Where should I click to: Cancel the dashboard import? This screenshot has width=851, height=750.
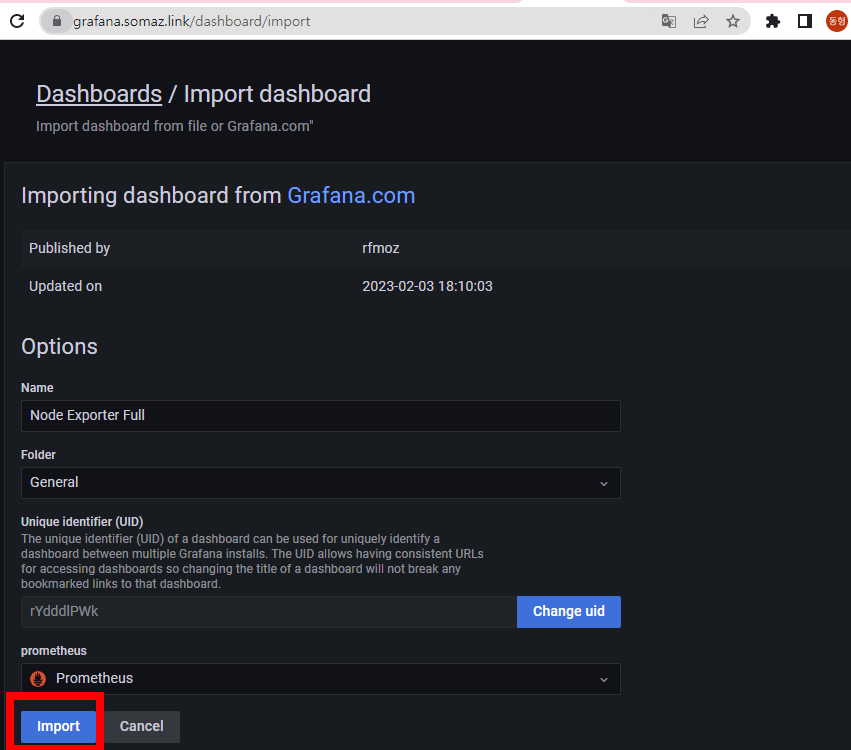pyautogui.click(x=142, y=727)
